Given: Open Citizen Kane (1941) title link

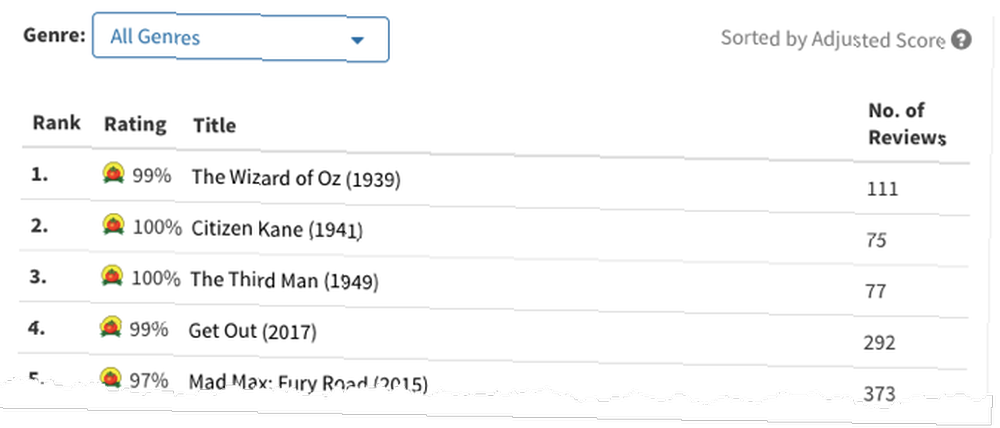Looking at the screenshot, I should coord(277,228).
